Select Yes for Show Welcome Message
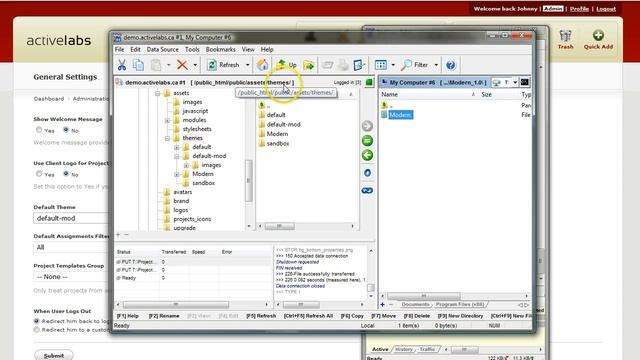Image resolution: width=640 pixels, height=360 pixels. (x=39, y=130)
